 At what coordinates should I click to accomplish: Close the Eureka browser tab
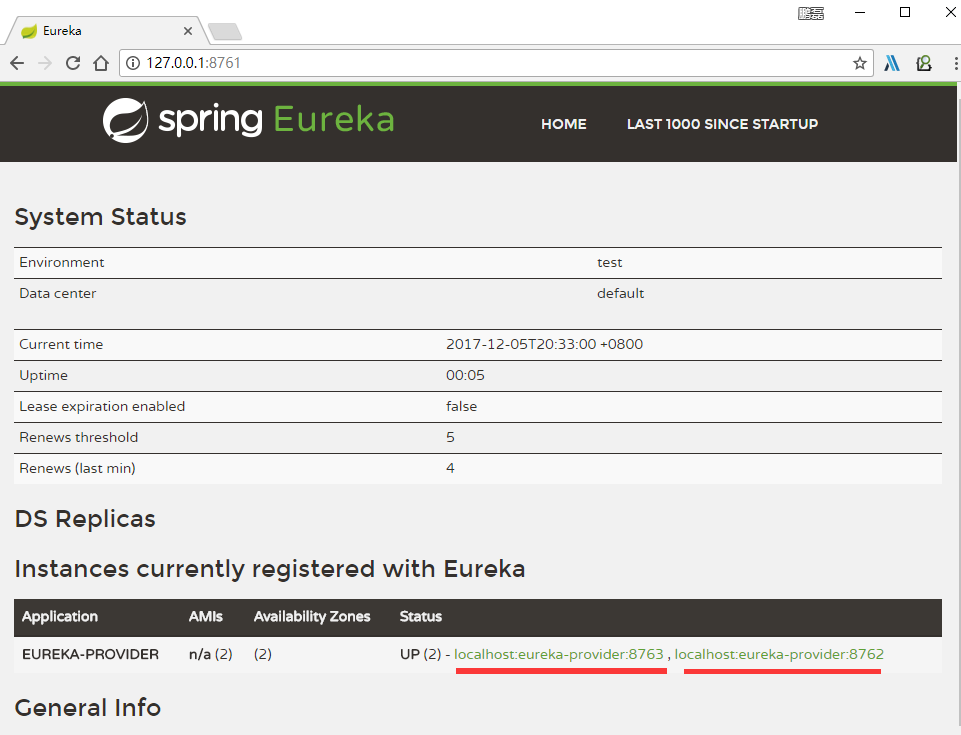pyautogui.click(x=188, y=31)
